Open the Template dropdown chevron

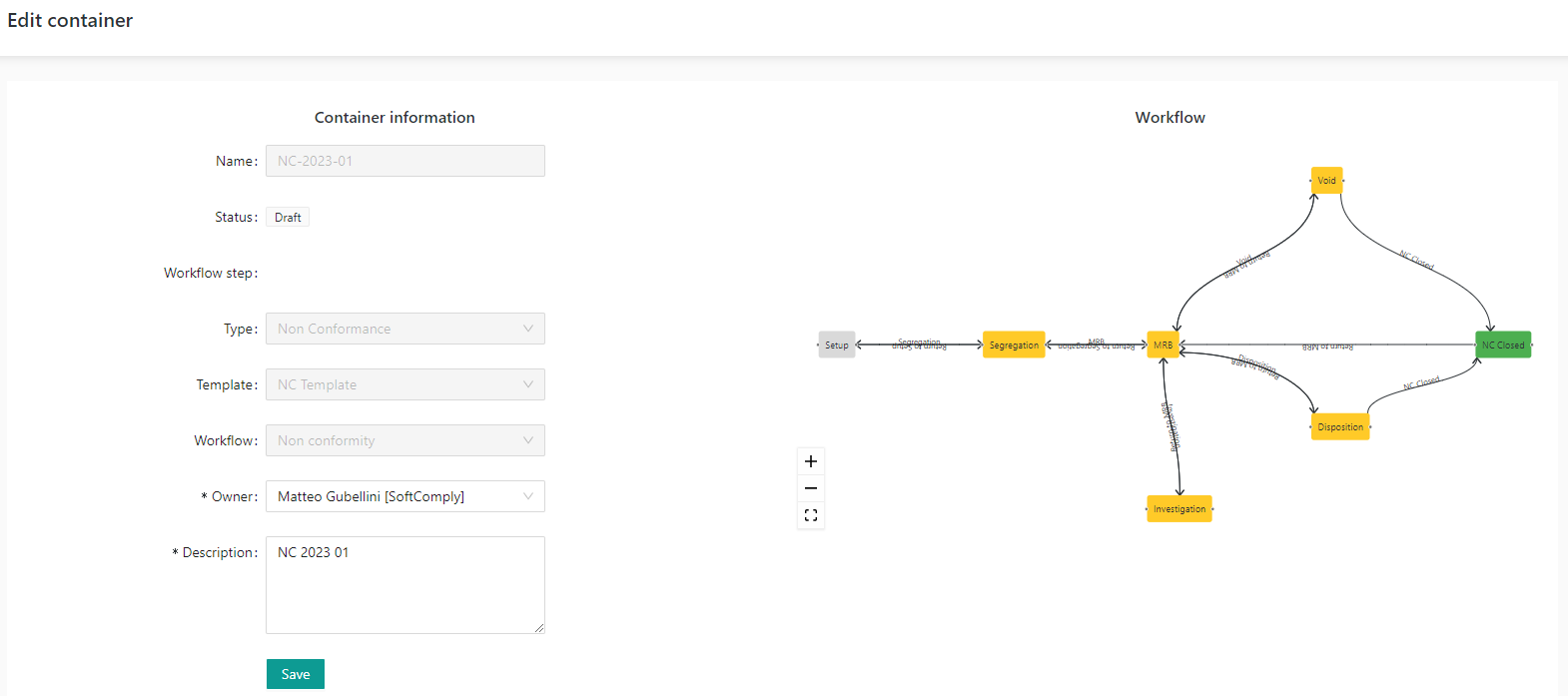click(528, 384)
